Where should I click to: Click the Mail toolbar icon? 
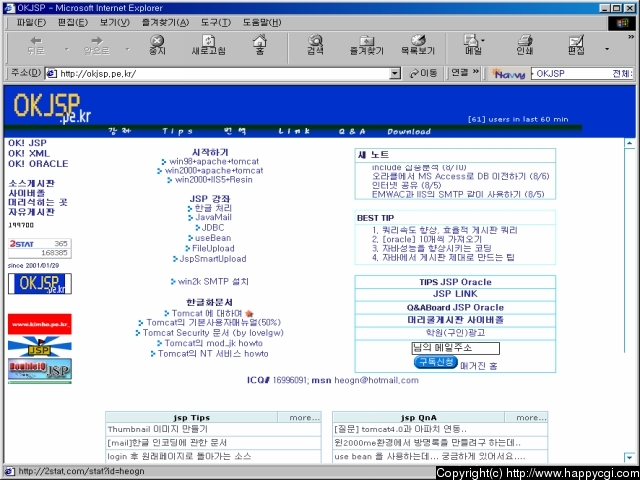pos(471,40)
